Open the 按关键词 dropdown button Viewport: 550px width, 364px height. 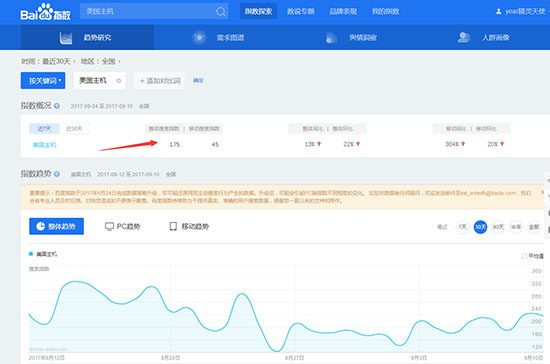pos(43,81)
